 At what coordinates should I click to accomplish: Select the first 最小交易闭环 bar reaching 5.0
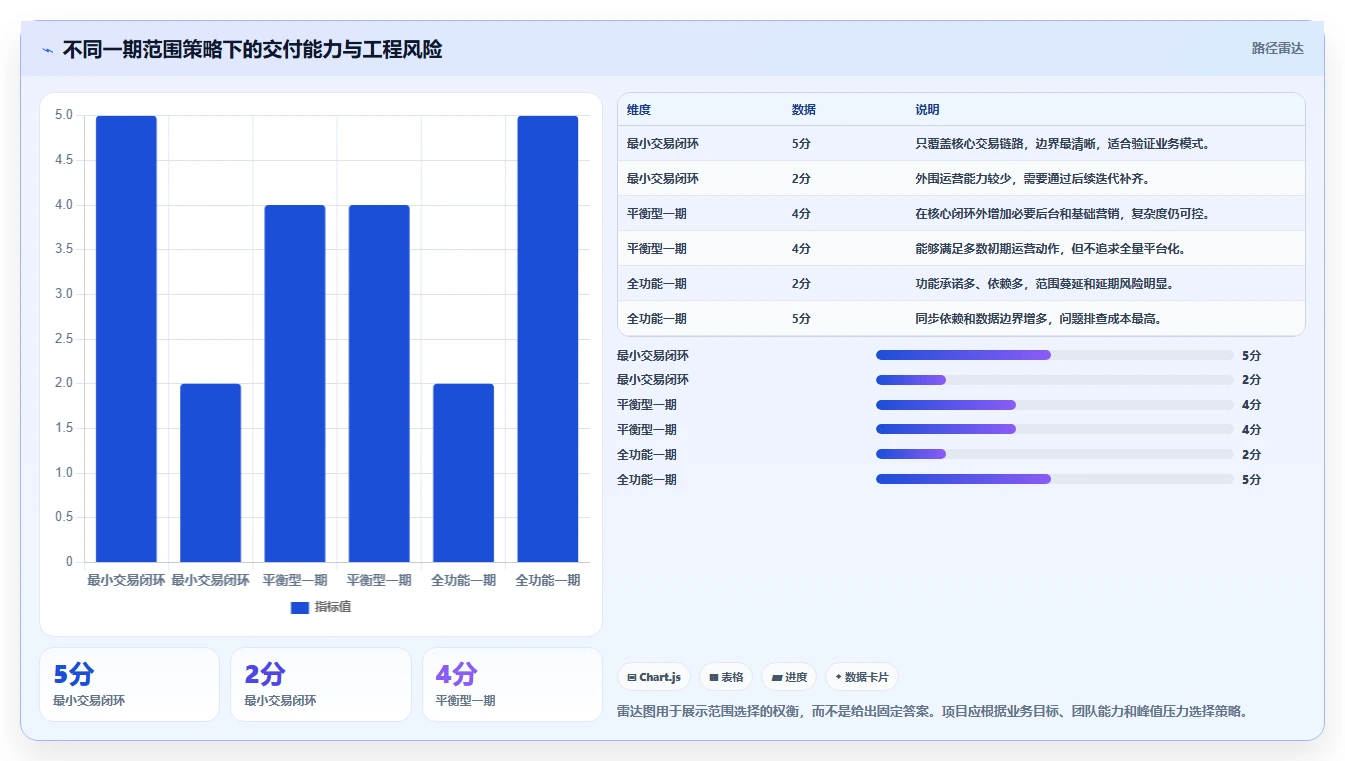(x=126, y=339)
